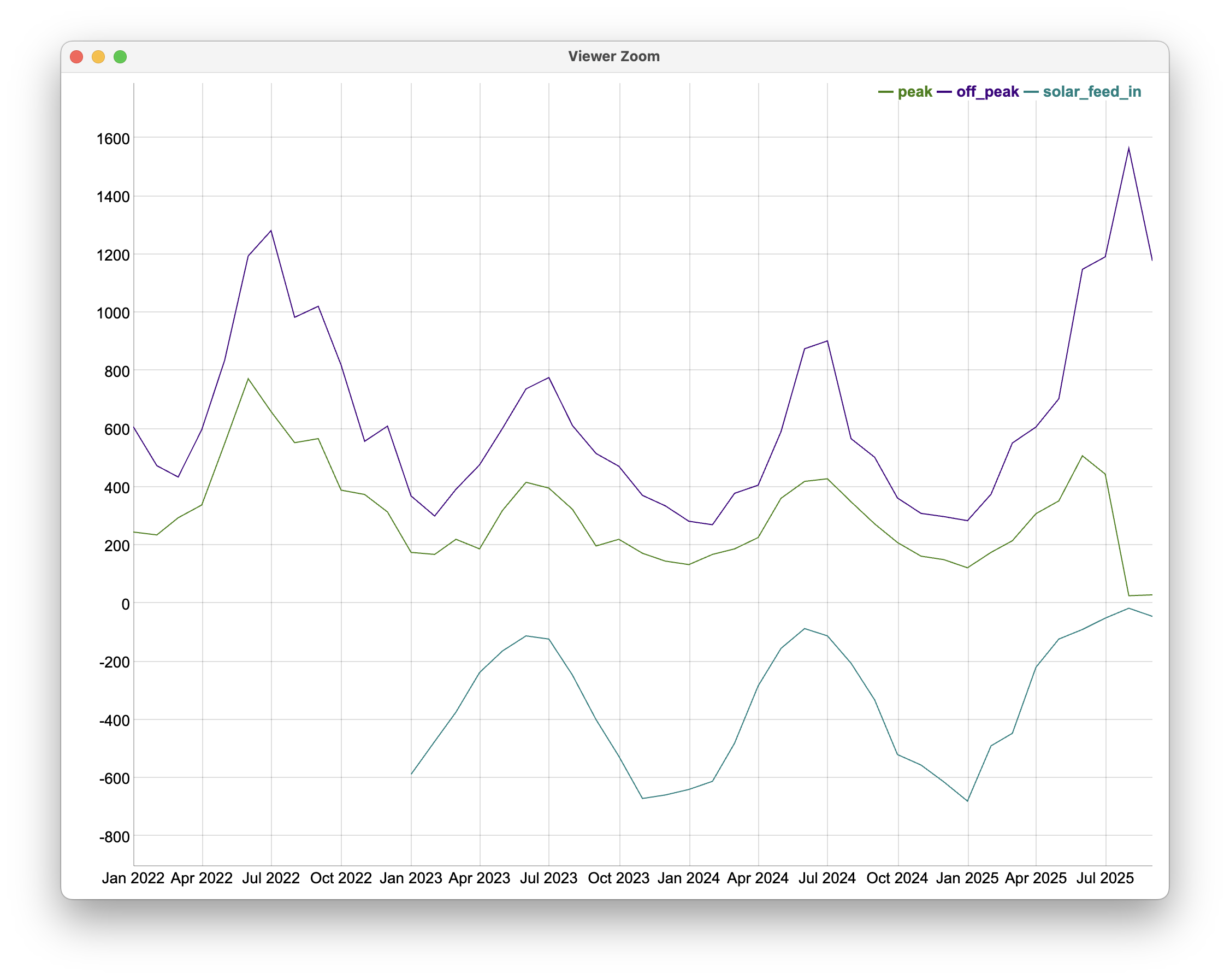
Task: Click the off_peak peak near 1560
Action: pos(1128,149)
